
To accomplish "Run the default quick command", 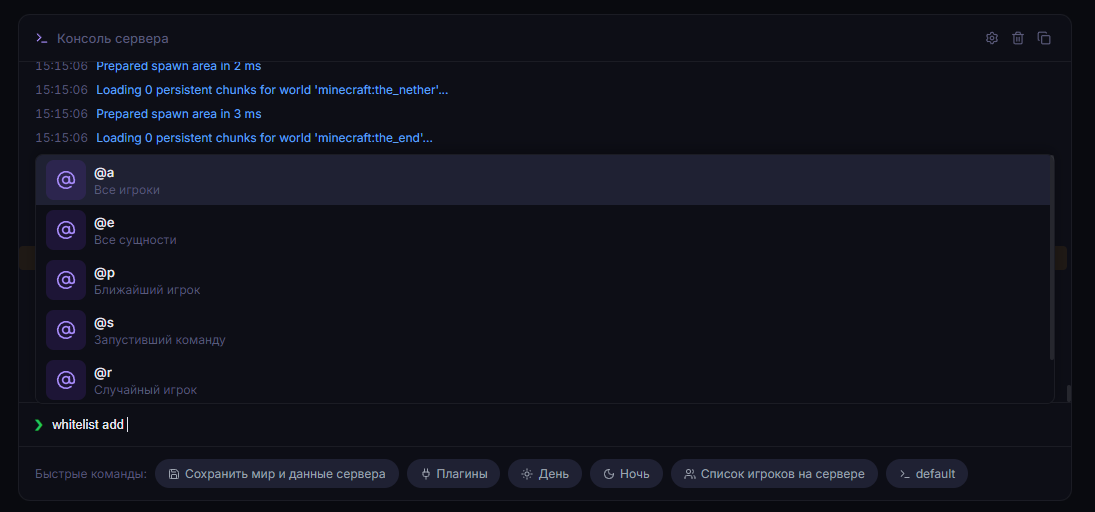I will (927, 474).
